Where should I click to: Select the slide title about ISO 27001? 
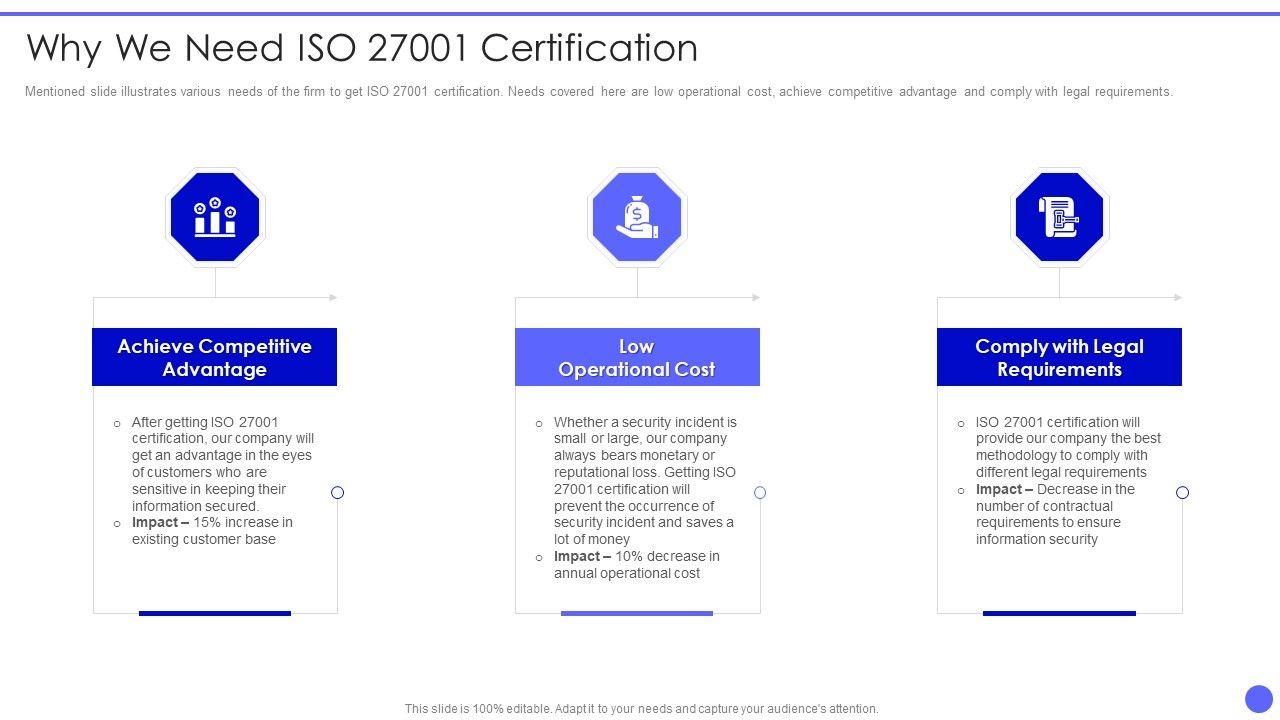[362, 48]
